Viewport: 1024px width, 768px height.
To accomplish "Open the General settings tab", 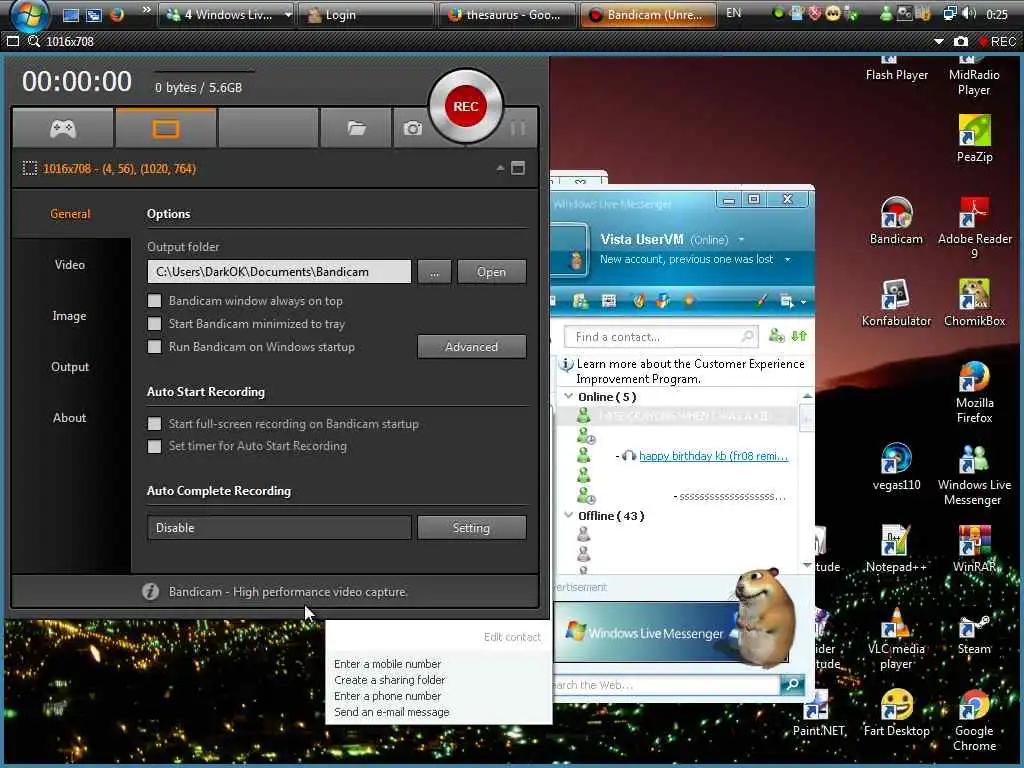I will pos(70,214).
